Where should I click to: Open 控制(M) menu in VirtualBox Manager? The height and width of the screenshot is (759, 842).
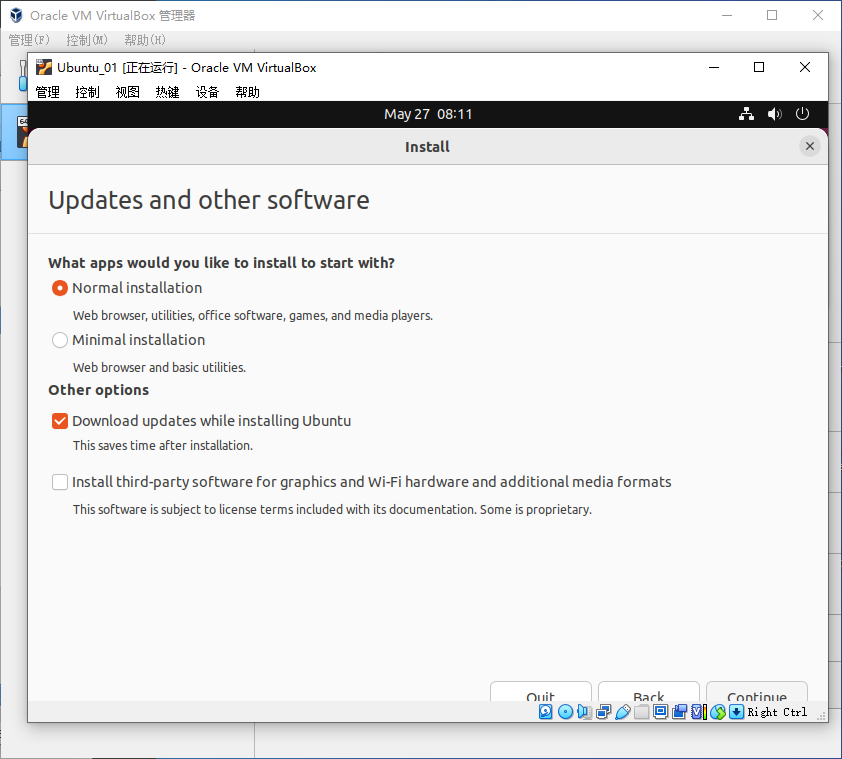87,40
